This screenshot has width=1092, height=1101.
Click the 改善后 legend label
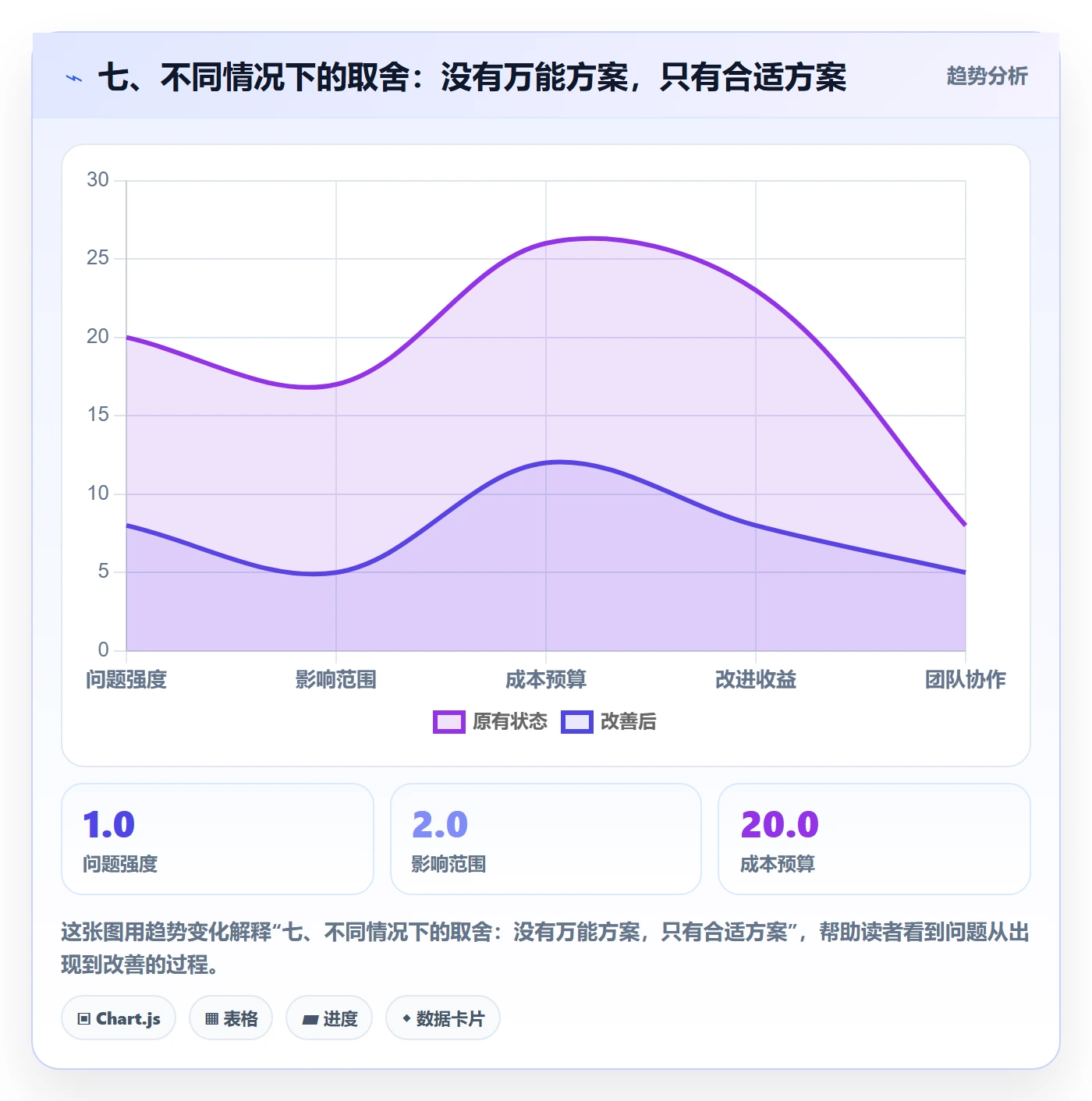[x=629, y=722]
